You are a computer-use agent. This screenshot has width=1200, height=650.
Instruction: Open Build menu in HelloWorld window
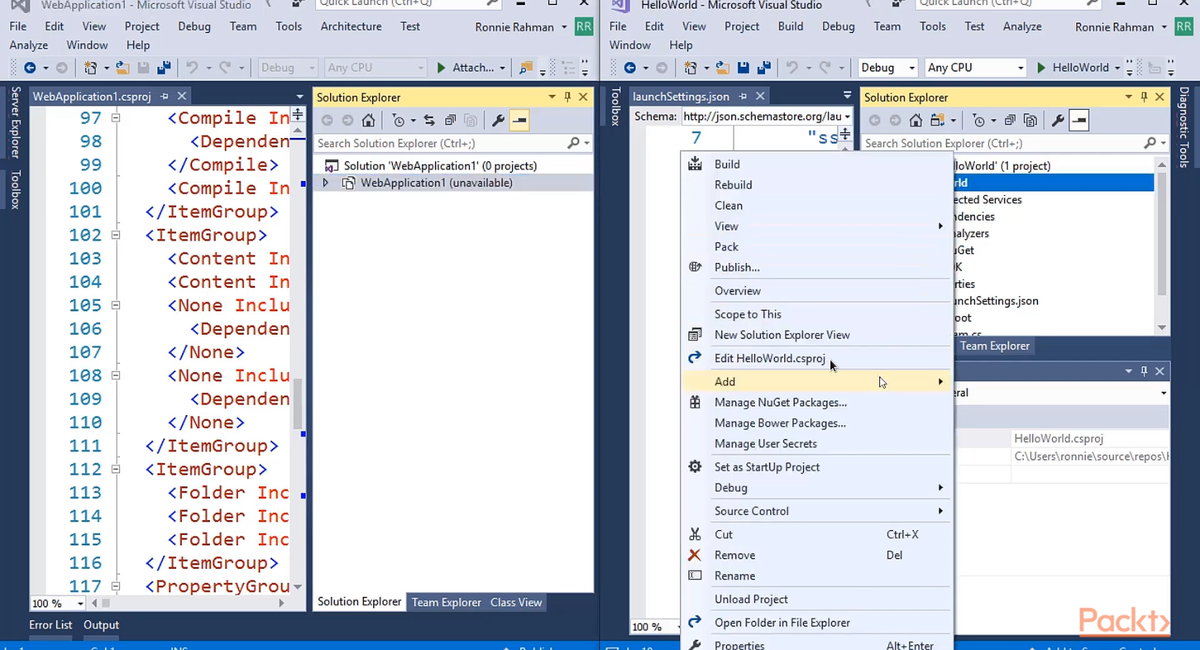790,27
